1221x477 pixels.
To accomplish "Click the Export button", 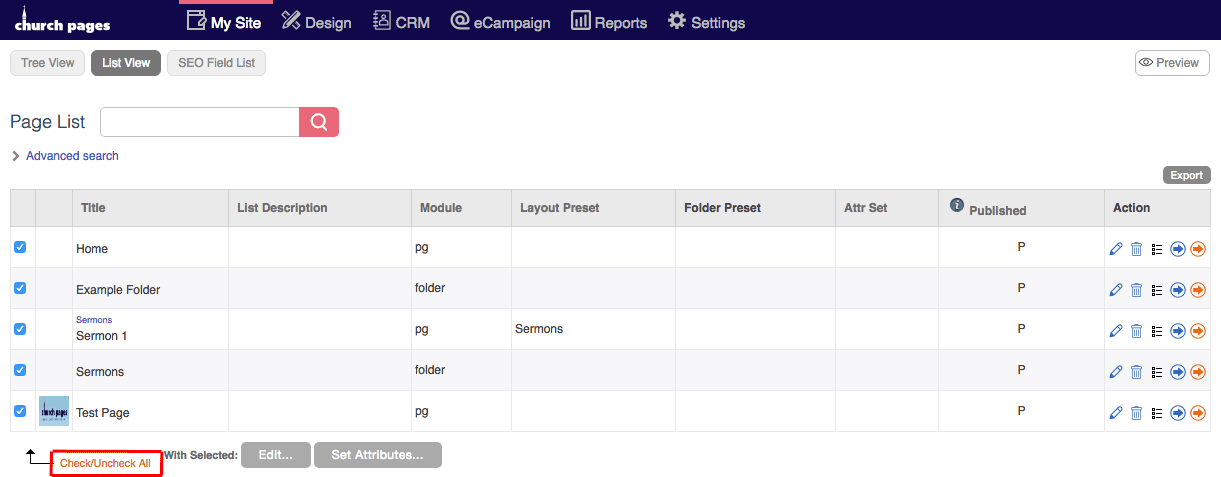I will [x=1186, y=175].
